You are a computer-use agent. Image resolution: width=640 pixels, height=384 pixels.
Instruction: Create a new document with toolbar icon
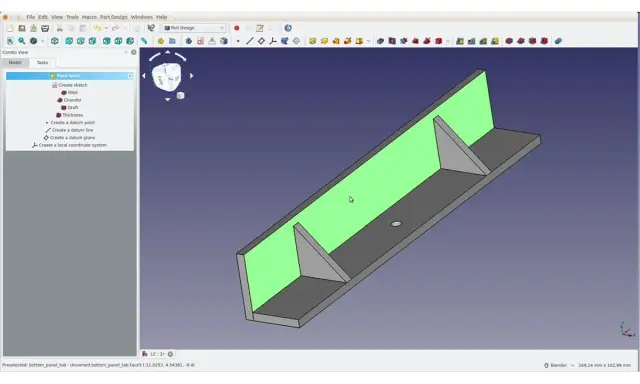(x=10, y=28)
